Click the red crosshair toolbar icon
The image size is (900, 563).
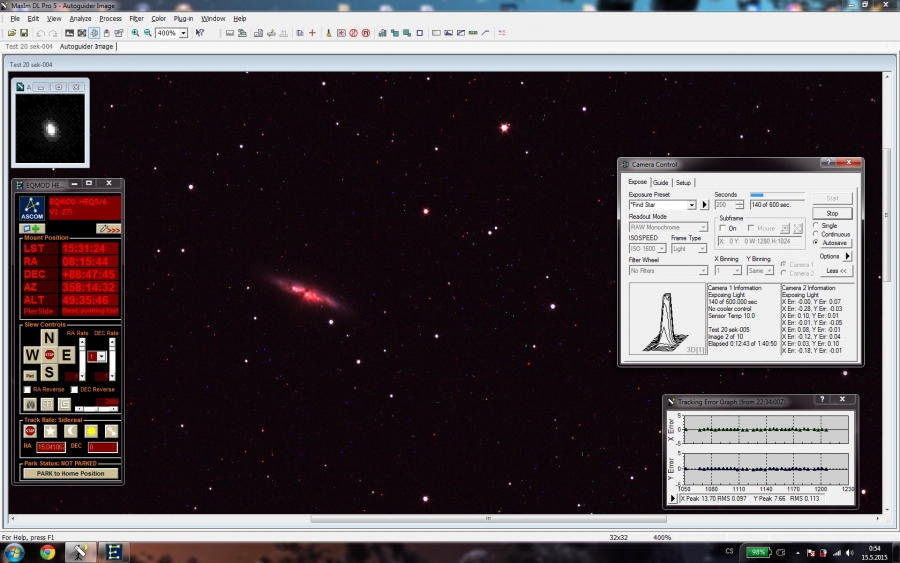(313, 33)
